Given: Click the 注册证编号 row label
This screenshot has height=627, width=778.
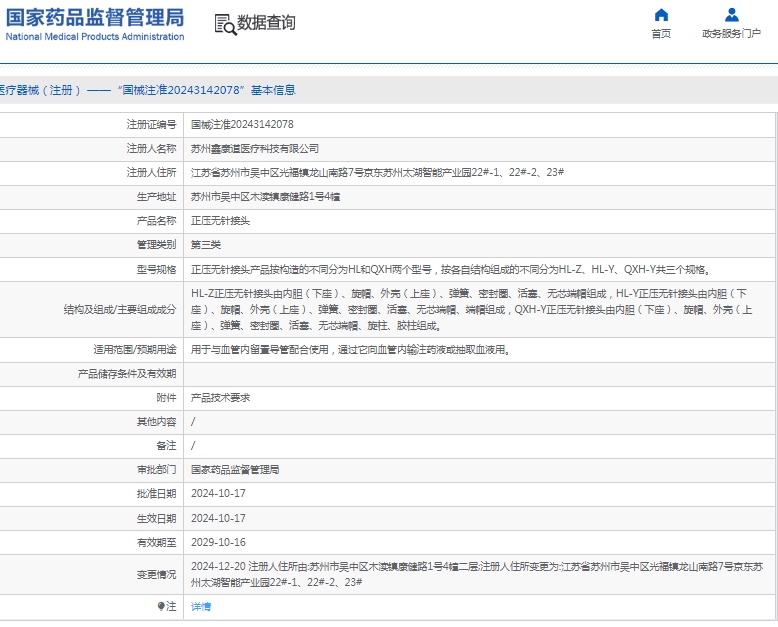Looking at the screenshot, I should click(x=151, y=125).
